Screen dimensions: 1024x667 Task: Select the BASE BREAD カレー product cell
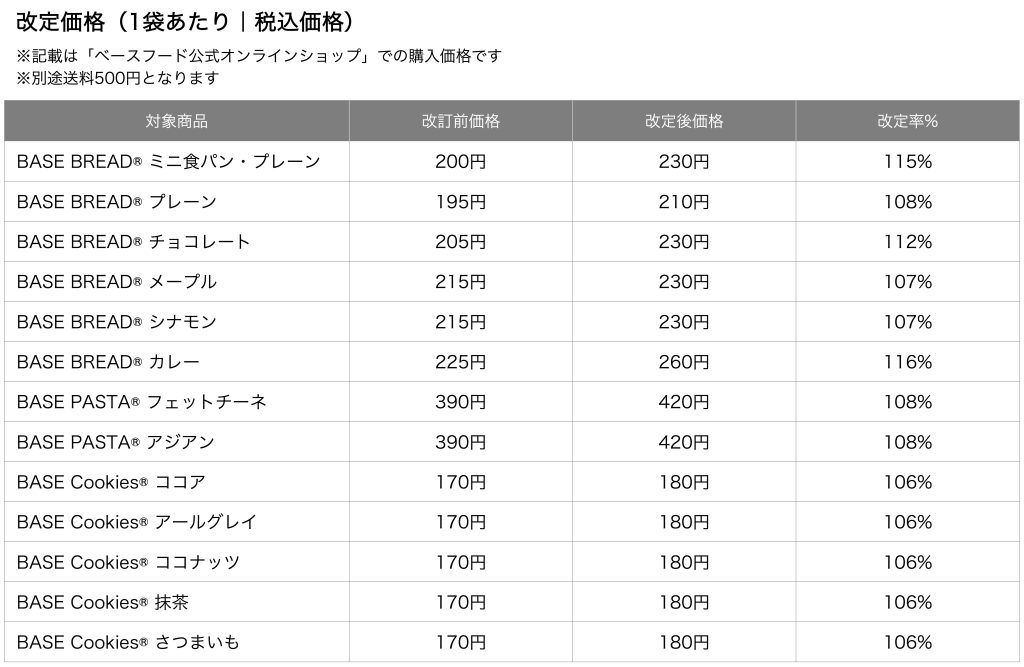tap(176, 362)
